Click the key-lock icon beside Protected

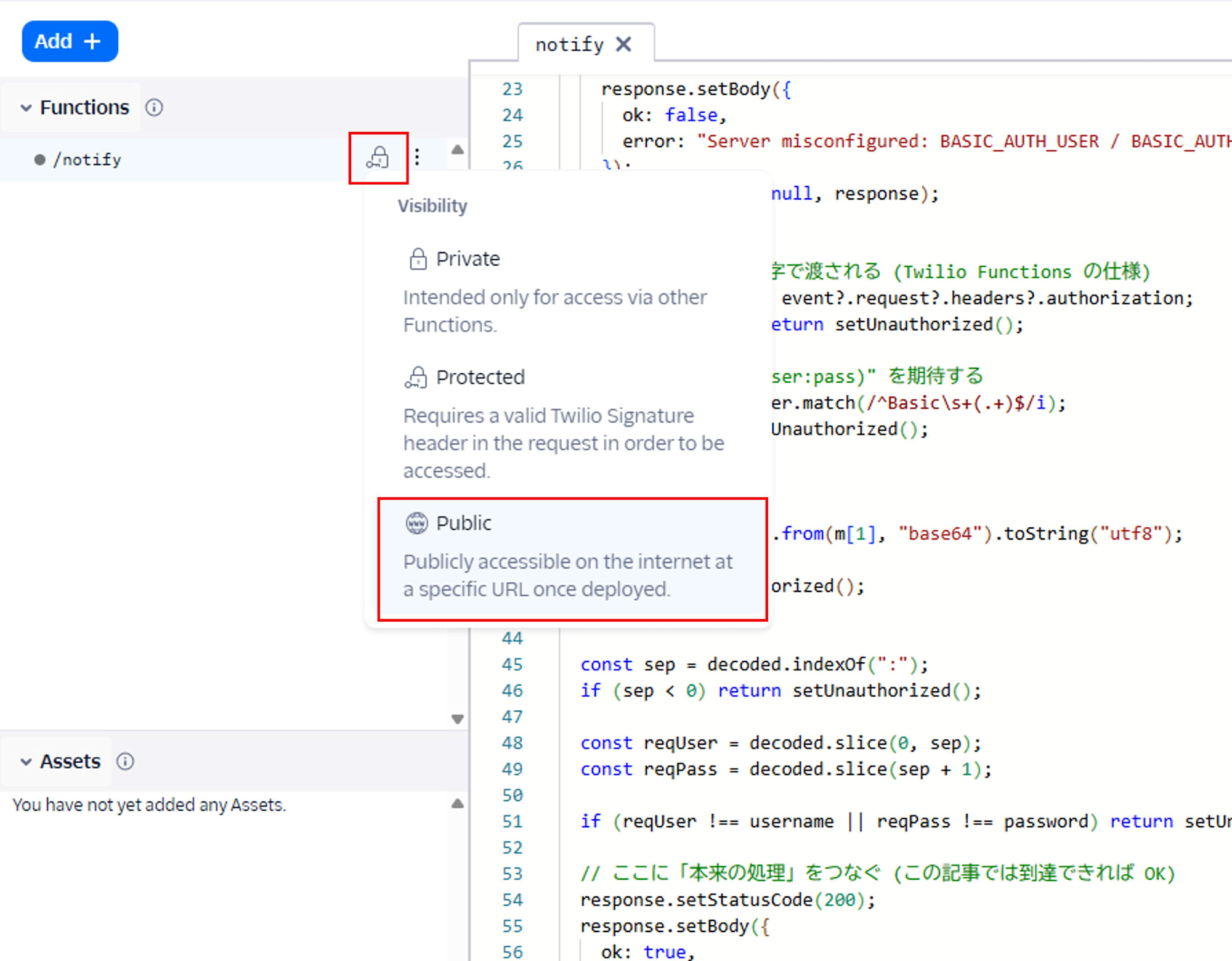(416, 378)
